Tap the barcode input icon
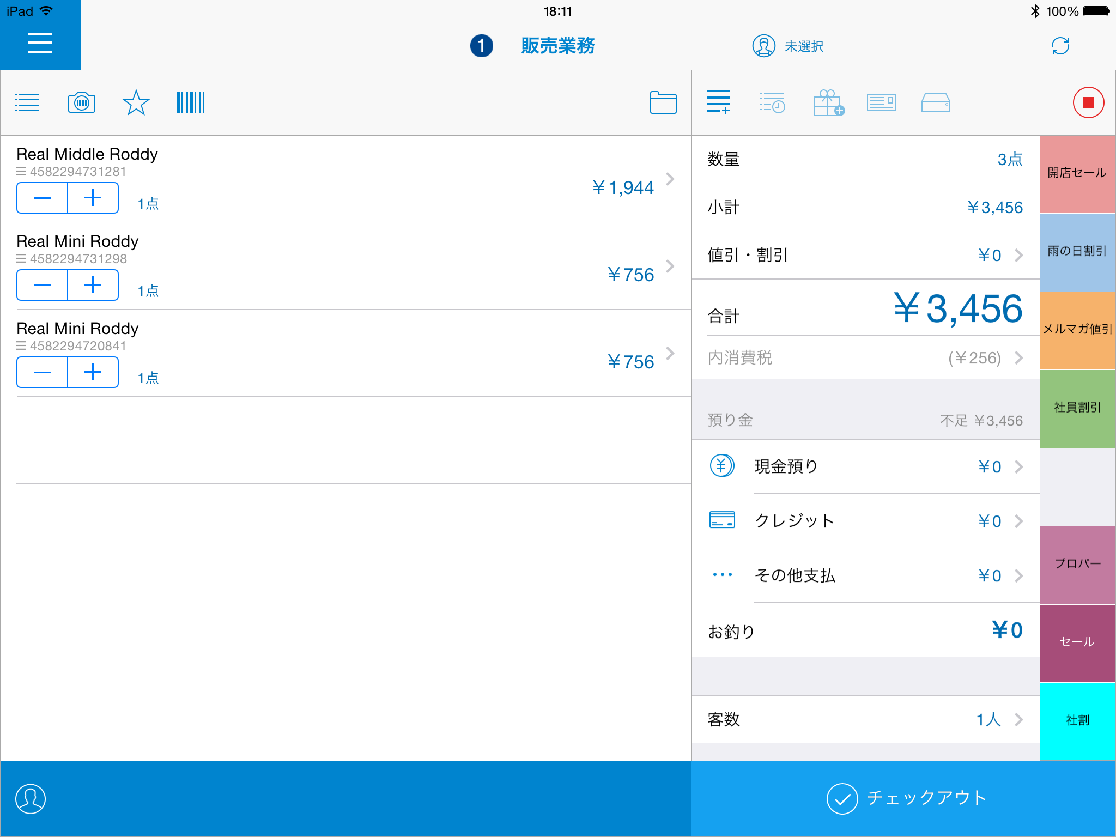This screenshot has height=837, width=1116. click(190, 102)
